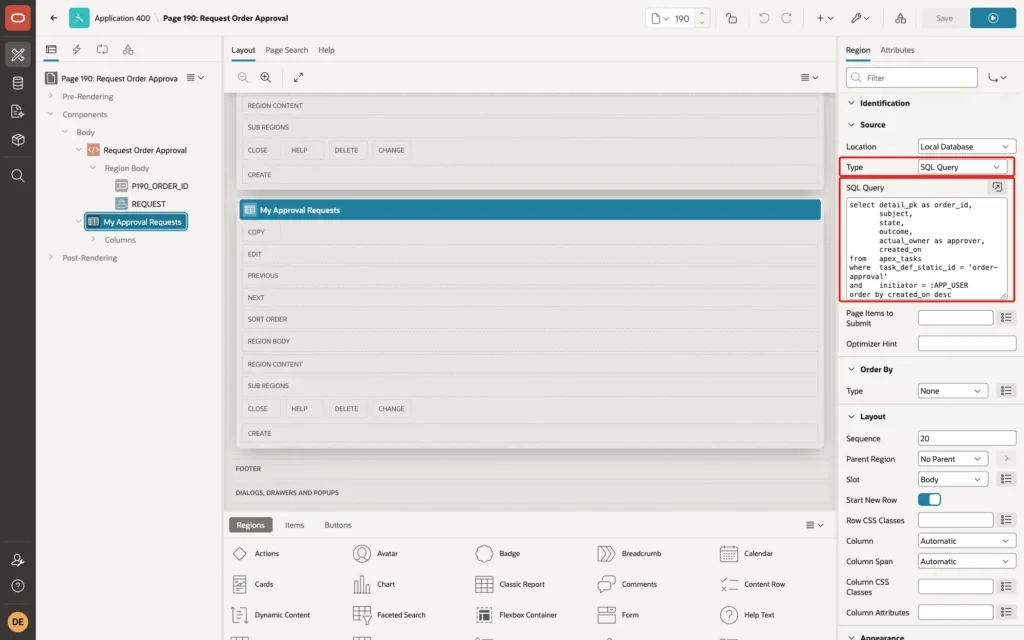
Task: Click the sidebar search magnifier icon
Action: (18, 176)
